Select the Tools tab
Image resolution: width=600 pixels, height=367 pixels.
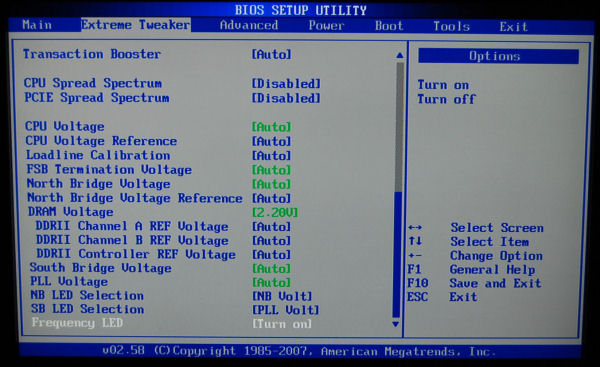tap(452, 26)
